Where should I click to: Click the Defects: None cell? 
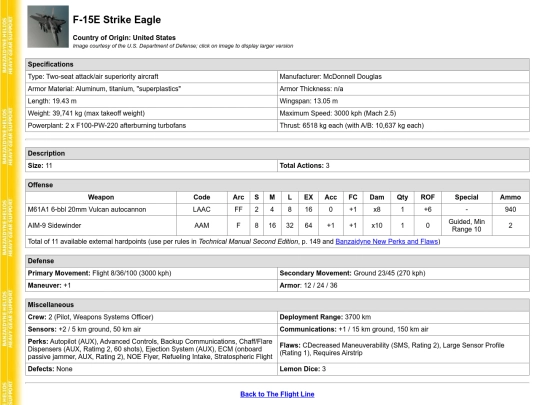152,369
